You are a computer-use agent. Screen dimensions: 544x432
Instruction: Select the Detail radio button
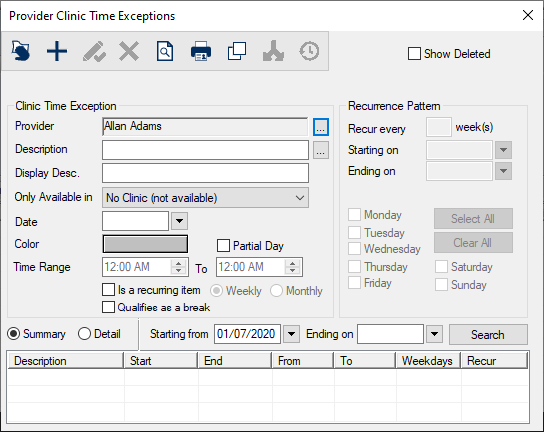pyautogui.click(x=84, y=334)
